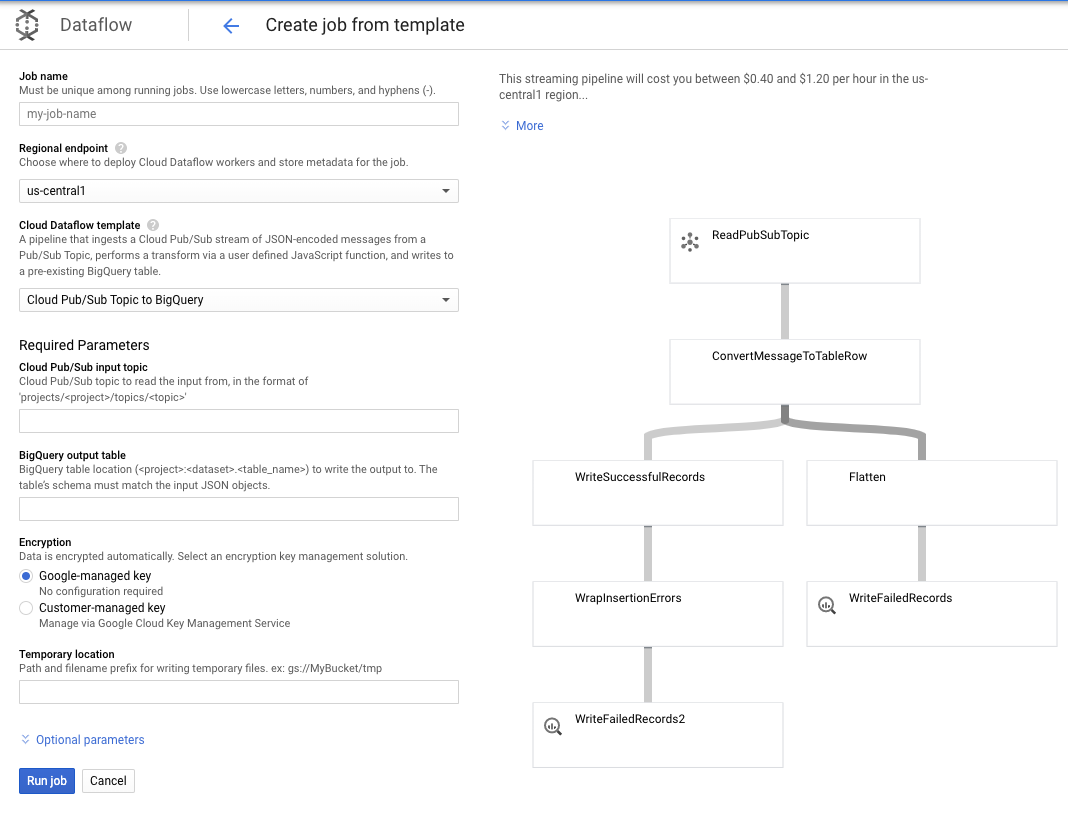
Task: Click the Temporary location field
Action: pos(238,692)
